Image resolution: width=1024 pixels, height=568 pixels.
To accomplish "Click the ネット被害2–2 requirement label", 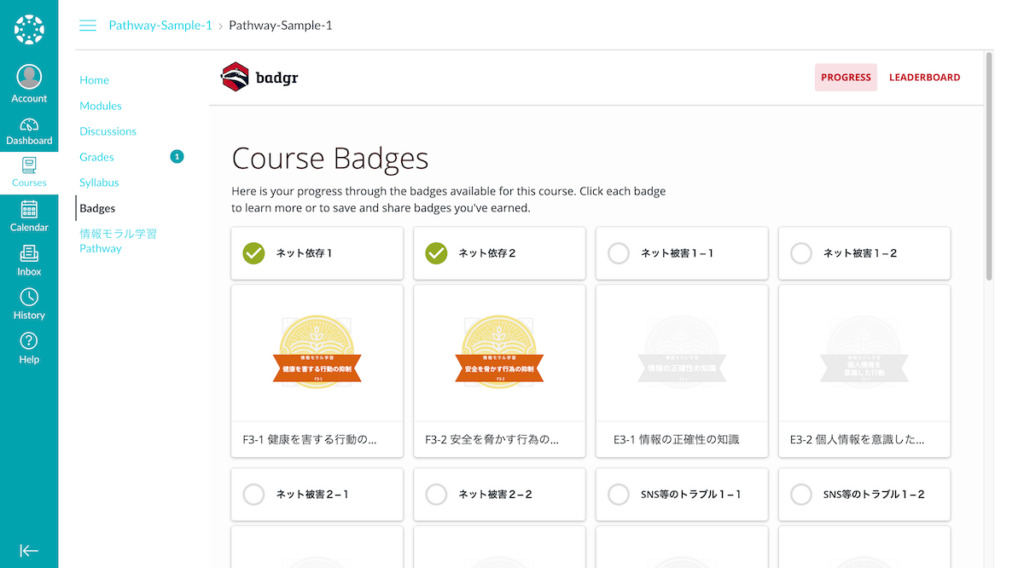I will [x=495, y=494].
